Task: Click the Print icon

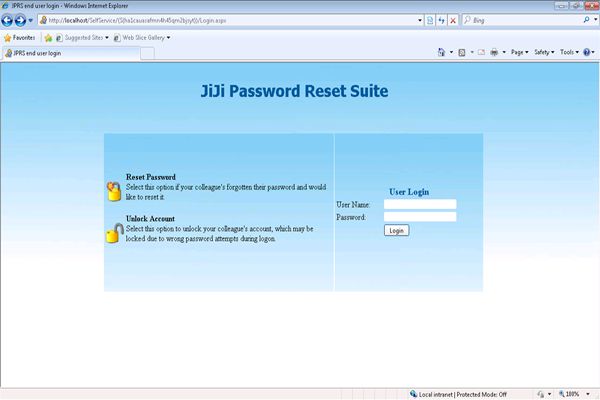Action: point(494,52)
